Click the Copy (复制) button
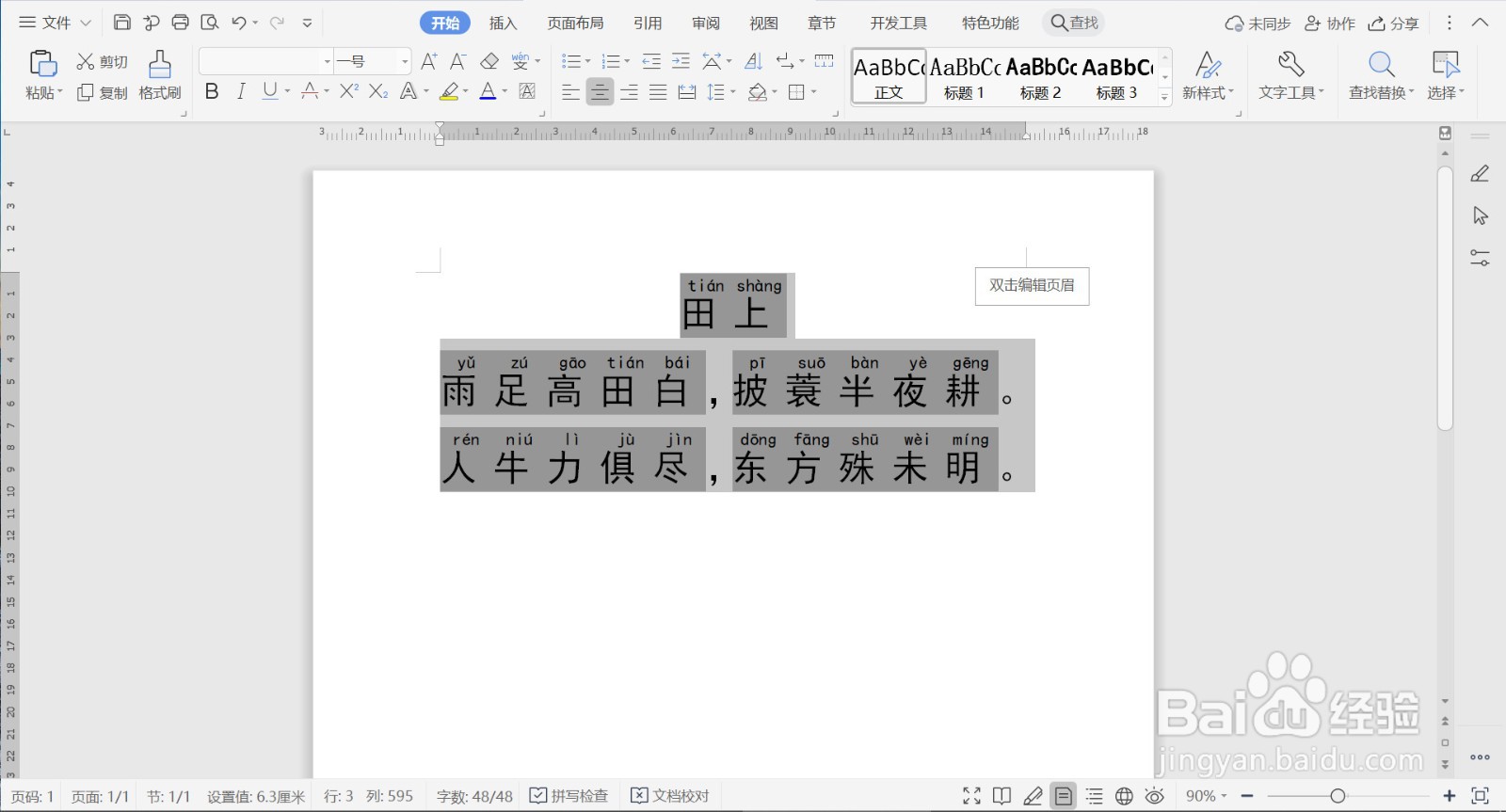 pyautogui.click(x=102, y=92)
